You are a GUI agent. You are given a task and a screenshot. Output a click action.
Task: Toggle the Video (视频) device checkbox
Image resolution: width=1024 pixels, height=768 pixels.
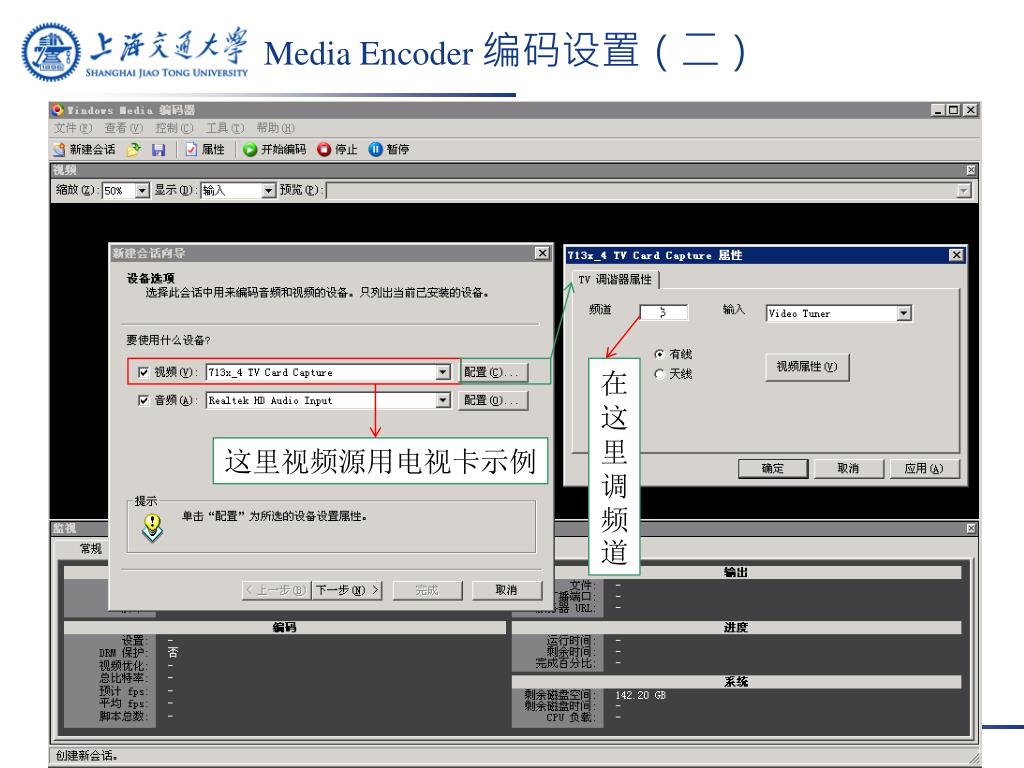click(x=144, y=372)
